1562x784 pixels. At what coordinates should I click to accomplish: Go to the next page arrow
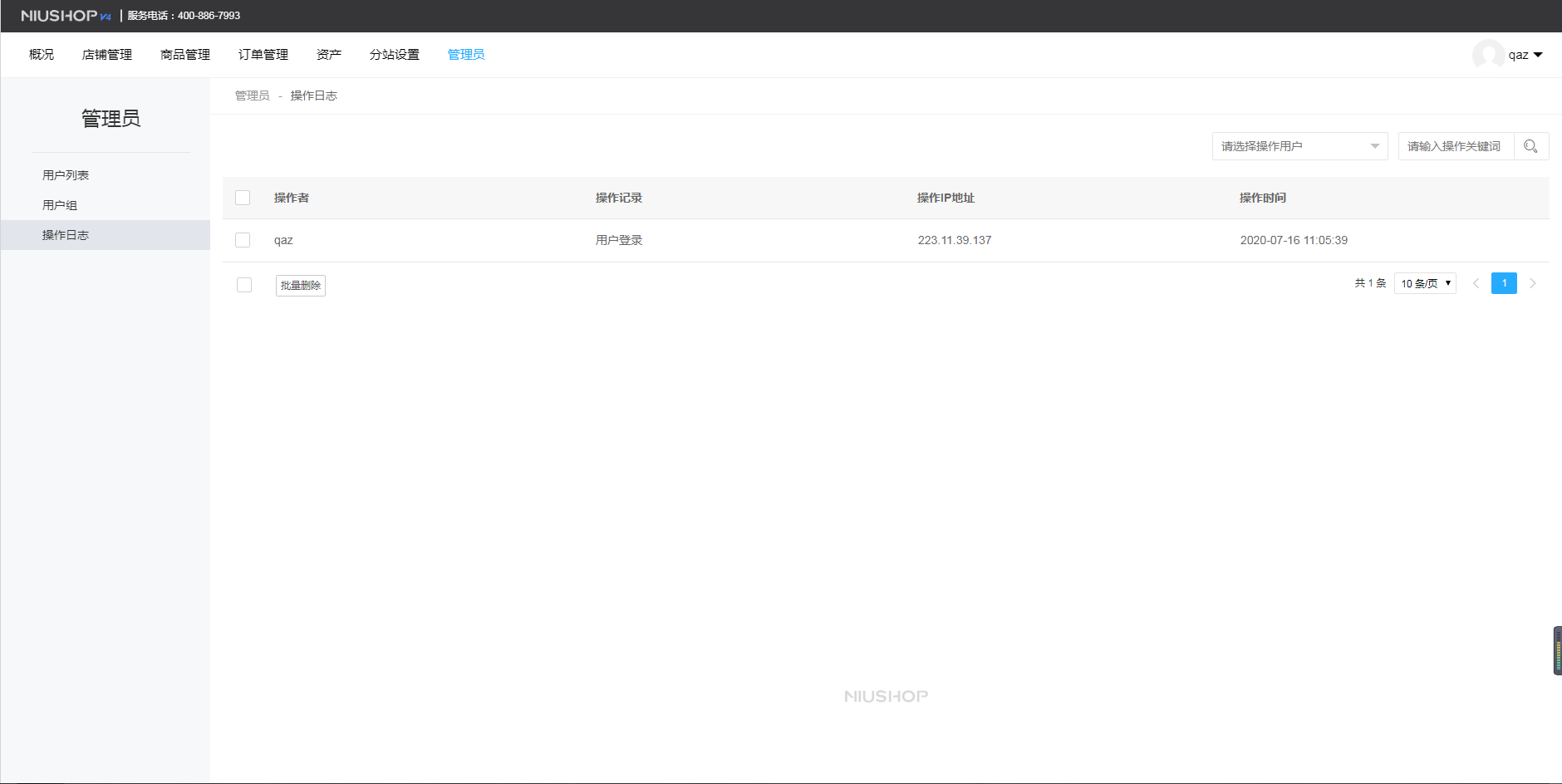tap(1533, 283)
